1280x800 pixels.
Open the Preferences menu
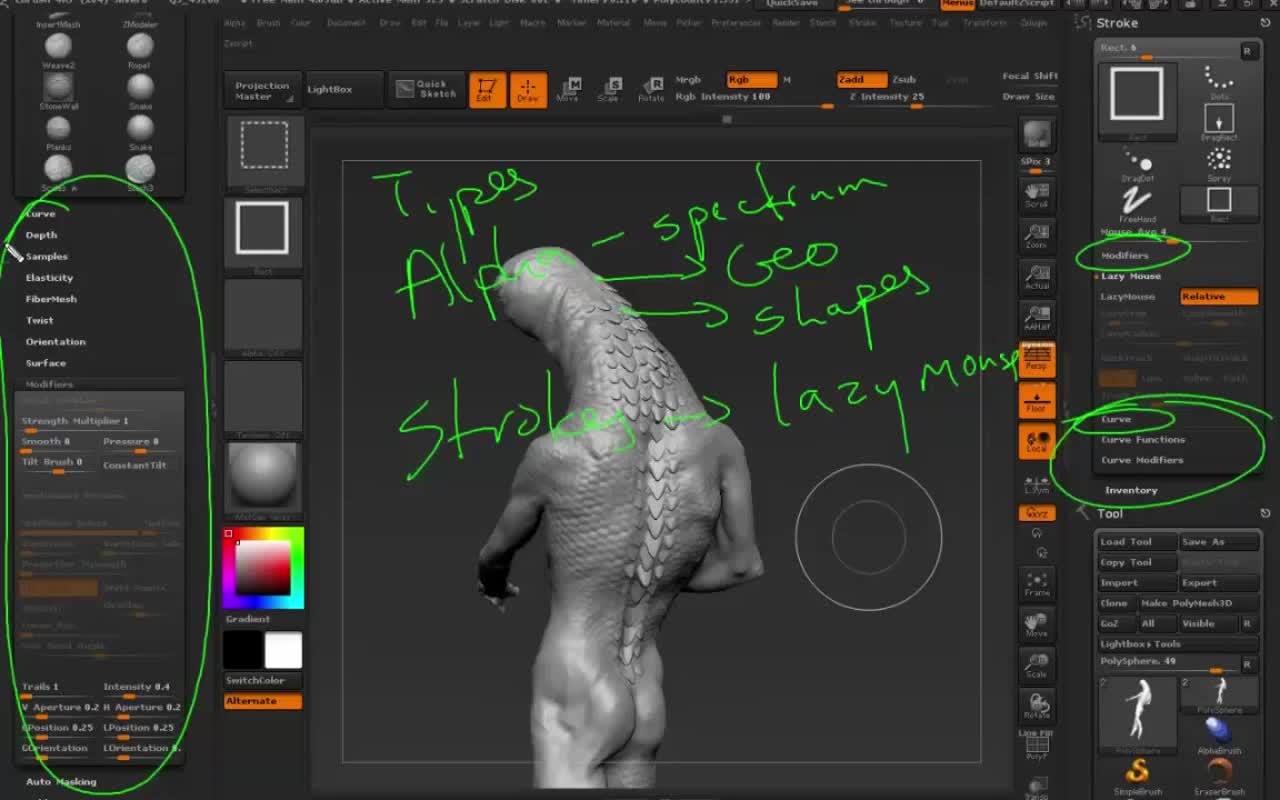[x=736, y=22]
